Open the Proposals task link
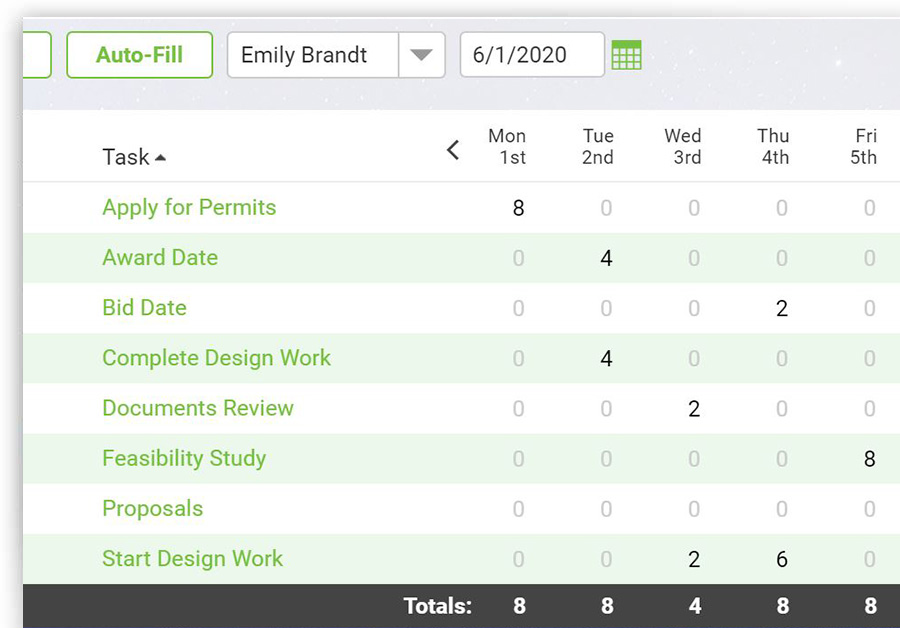Screen dimensions: 900x628 pos(153,509)
